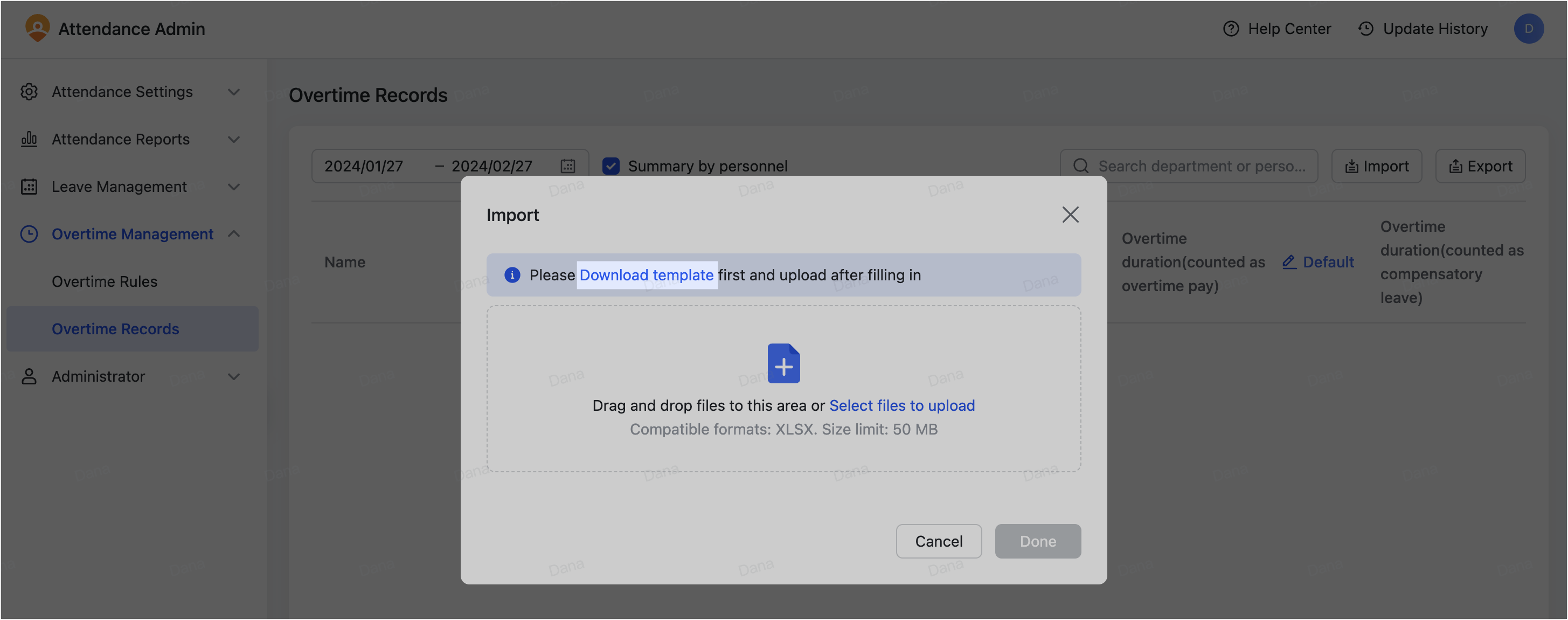Click the Attendance Admin logo icon
The image size is (1568, 620).
(37, 29)
